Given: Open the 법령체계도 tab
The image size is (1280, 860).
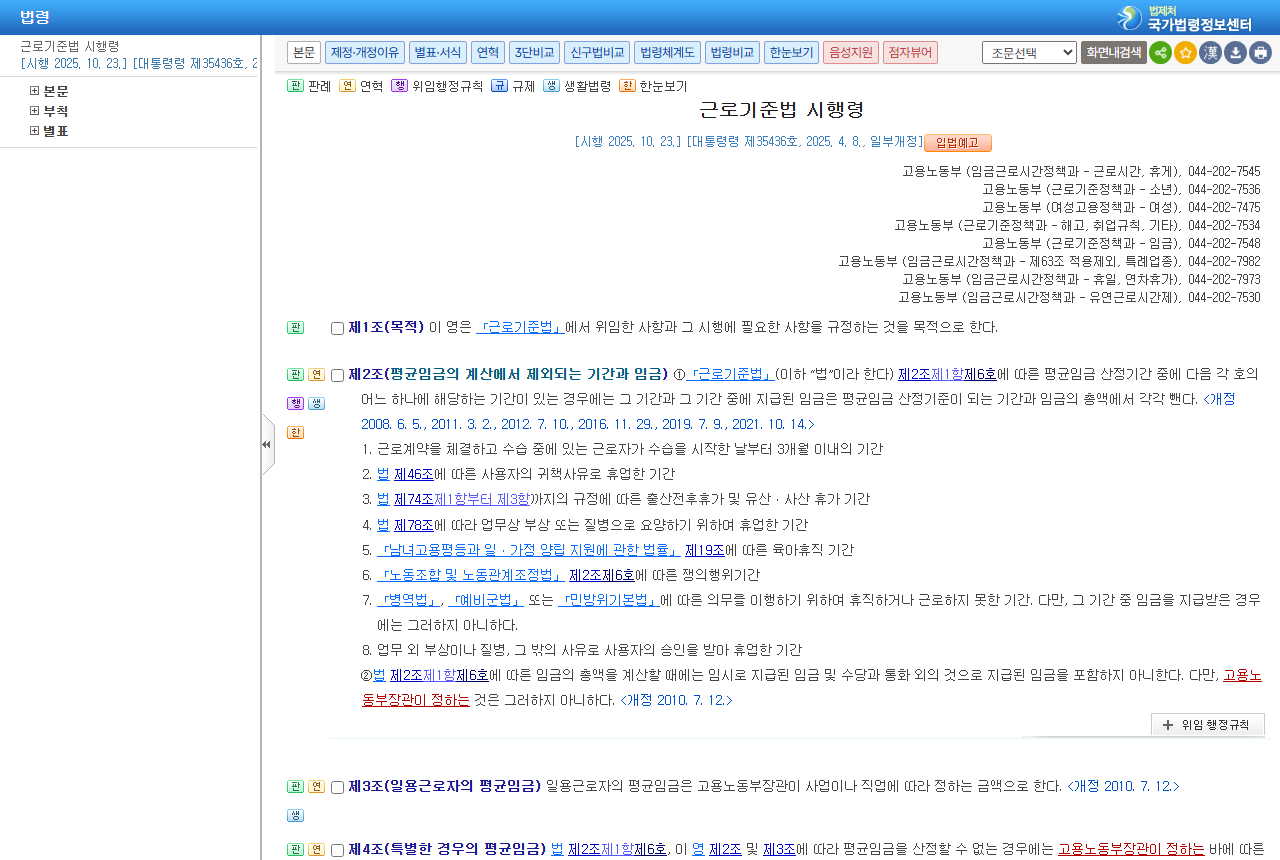Looking at the screenshot, I should [667, 52].
